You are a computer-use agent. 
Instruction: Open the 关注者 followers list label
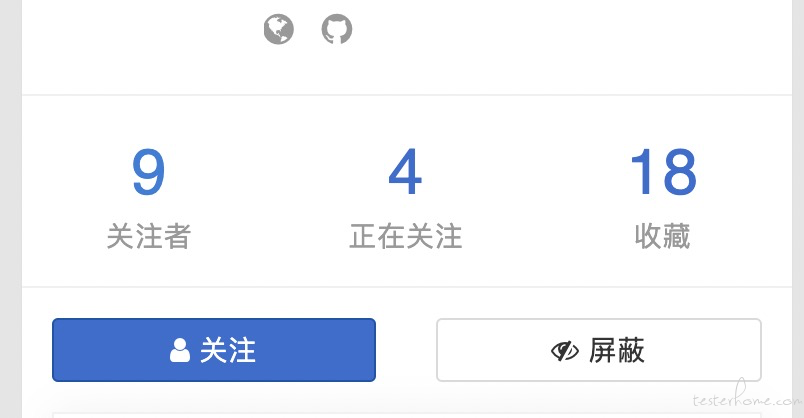click(149, 236)
